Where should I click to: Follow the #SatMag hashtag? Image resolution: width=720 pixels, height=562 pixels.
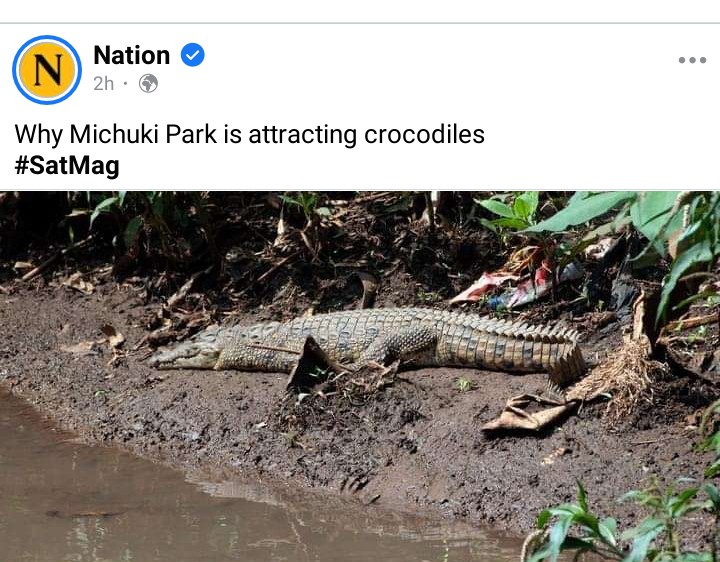click(x=67, y=166)
